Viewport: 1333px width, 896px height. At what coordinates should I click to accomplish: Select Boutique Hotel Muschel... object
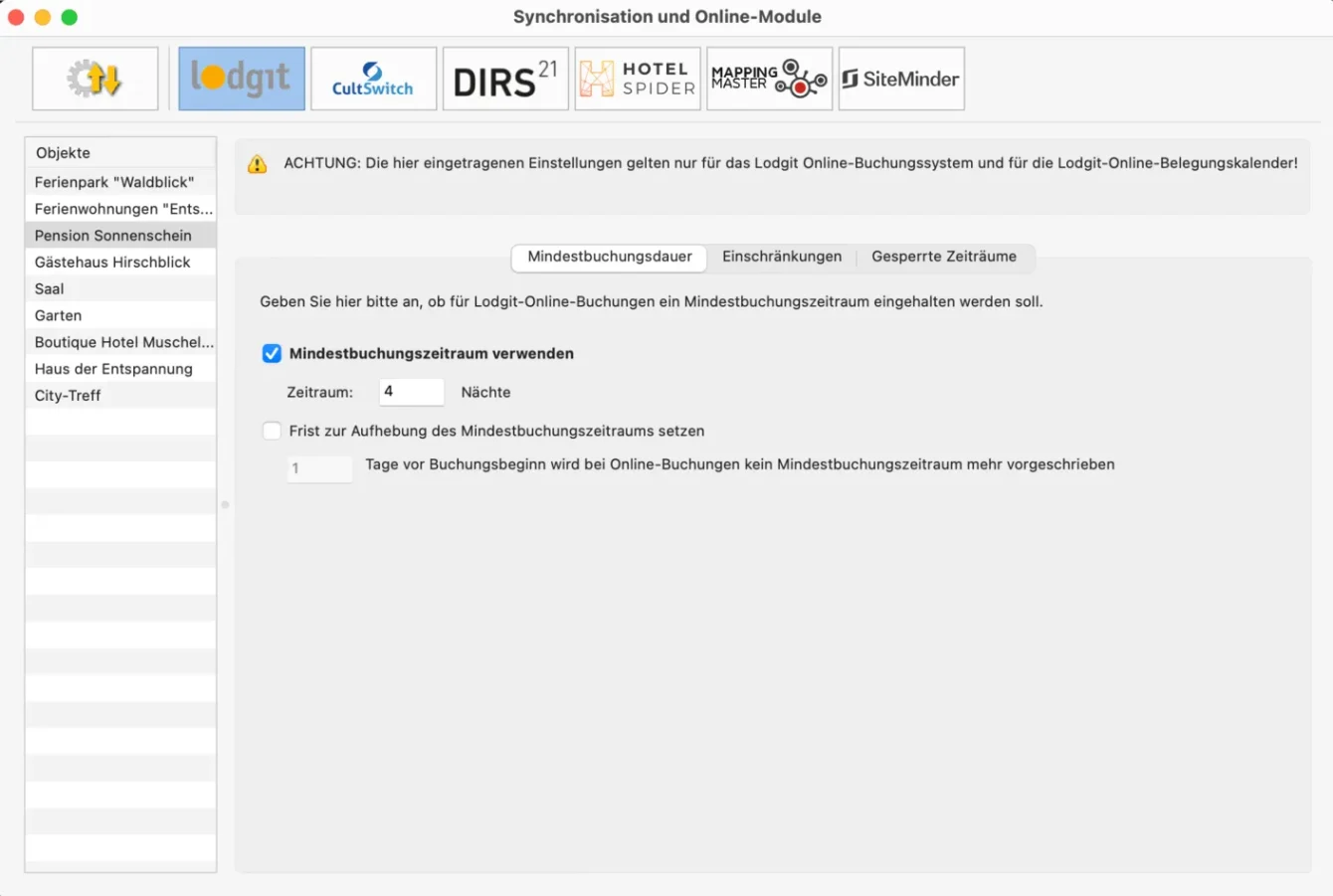pos(120,342)
